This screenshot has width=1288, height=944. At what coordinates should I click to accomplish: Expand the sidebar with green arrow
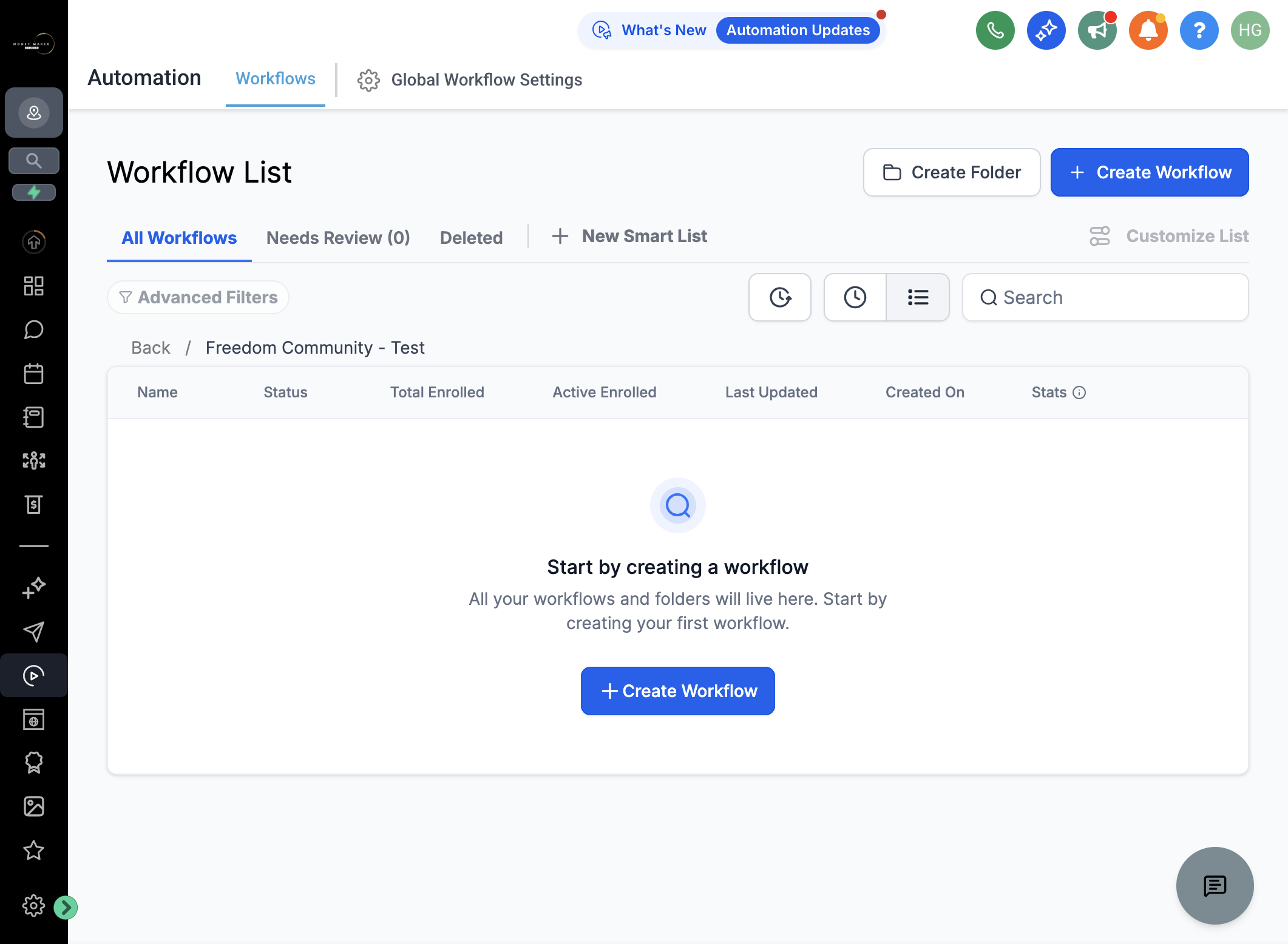coord(66,908)
